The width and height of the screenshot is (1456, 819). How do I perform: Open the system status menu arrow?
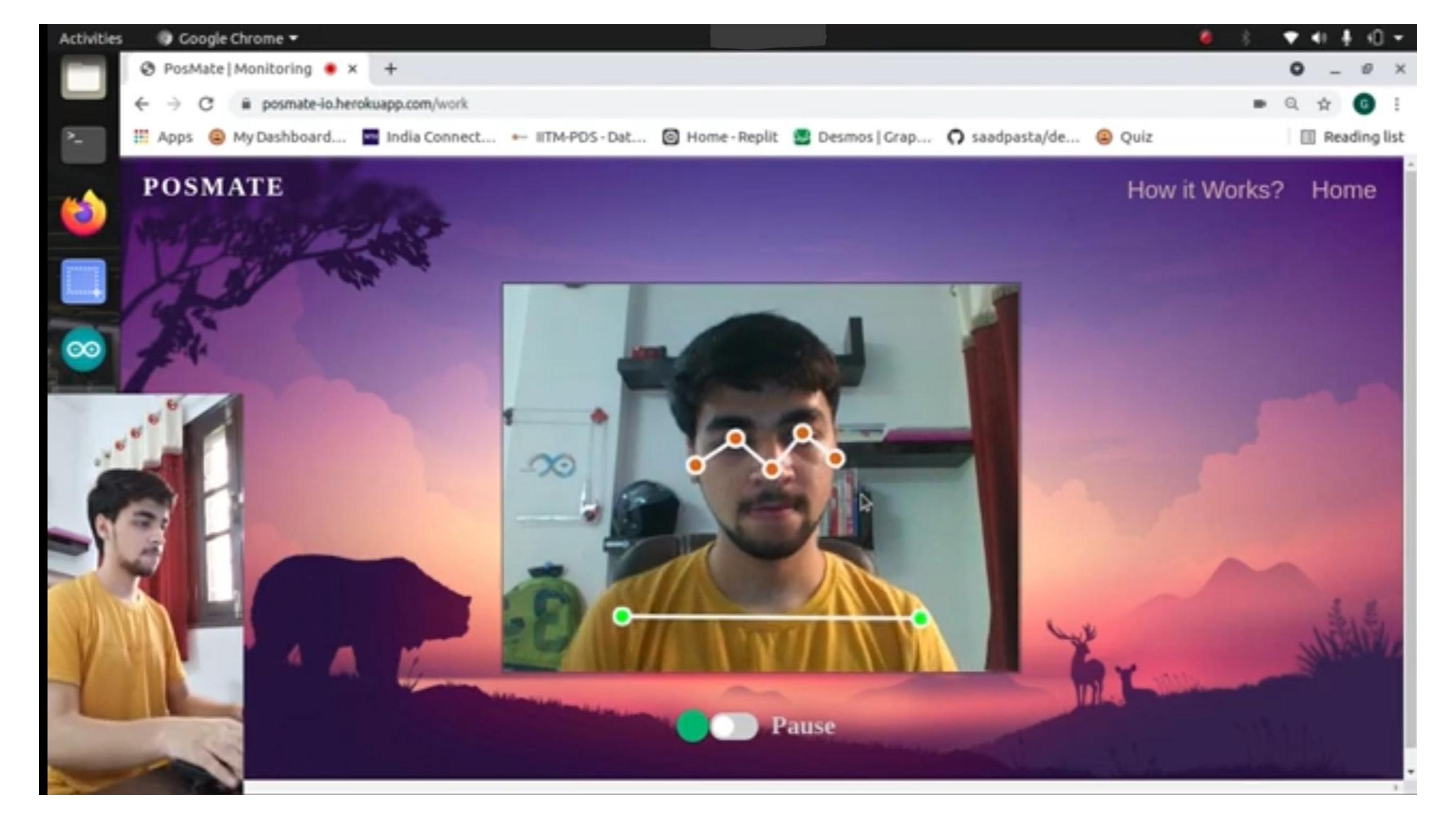[x=1398, y=38]
